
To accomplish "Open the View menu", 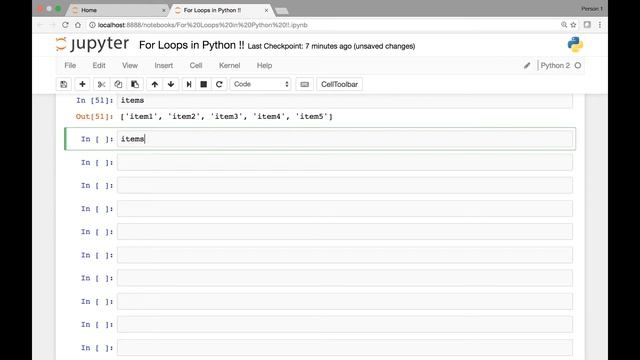I will tap(130, 65).
